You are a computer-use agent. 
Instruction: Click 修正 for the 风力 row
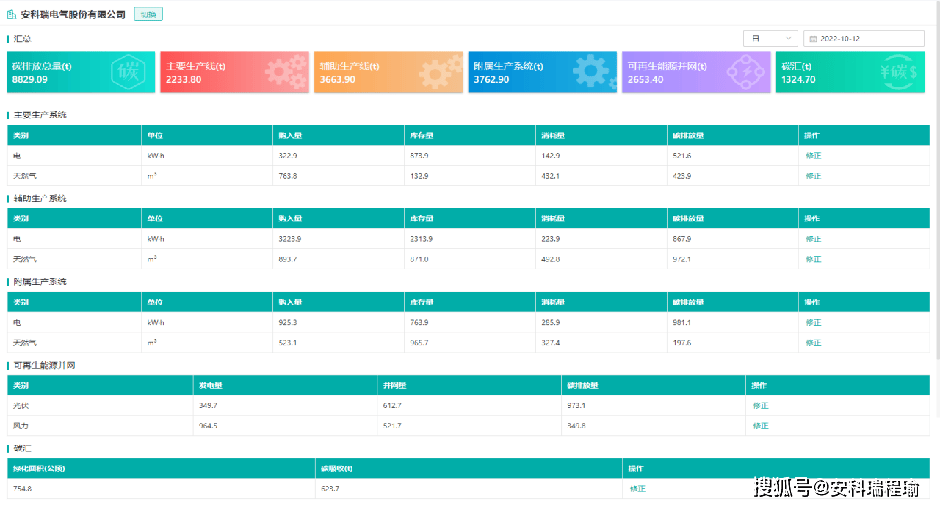pyautogui.click(x=760, y=425)
